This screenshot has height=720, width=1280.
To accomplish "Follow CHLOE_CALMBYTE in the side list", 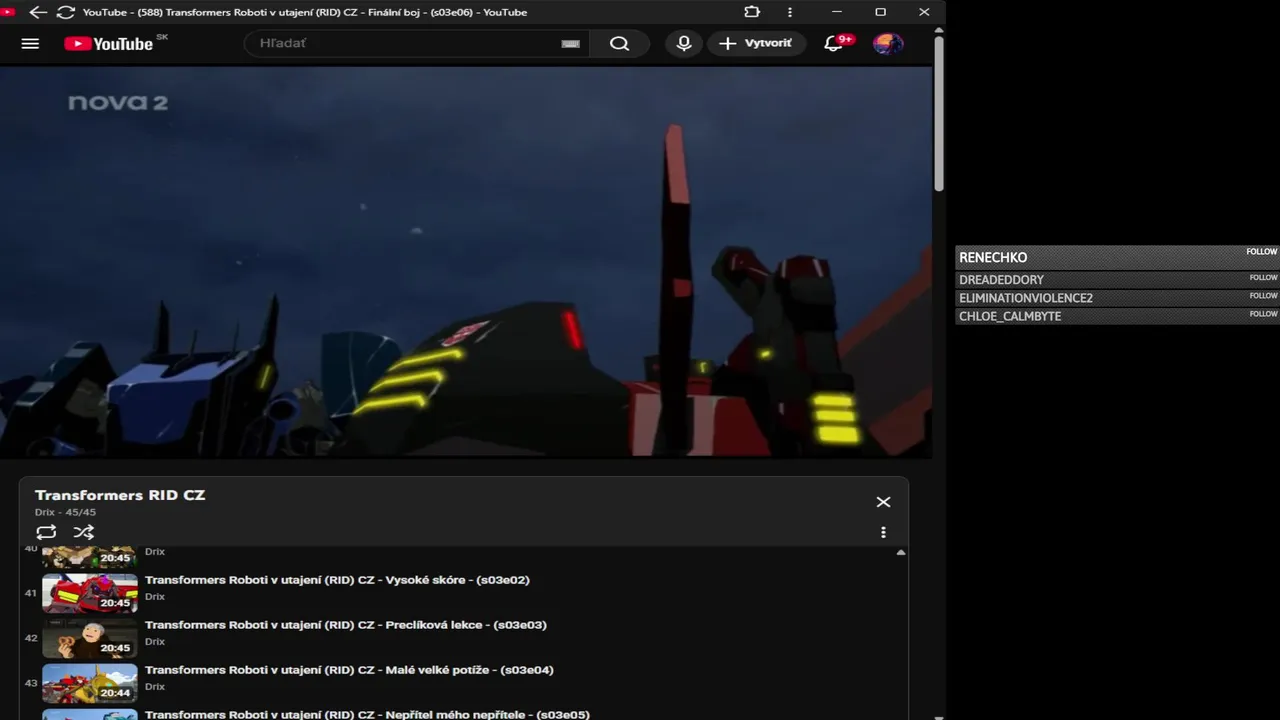I will pyautogui.click(x=1263, y=314).
